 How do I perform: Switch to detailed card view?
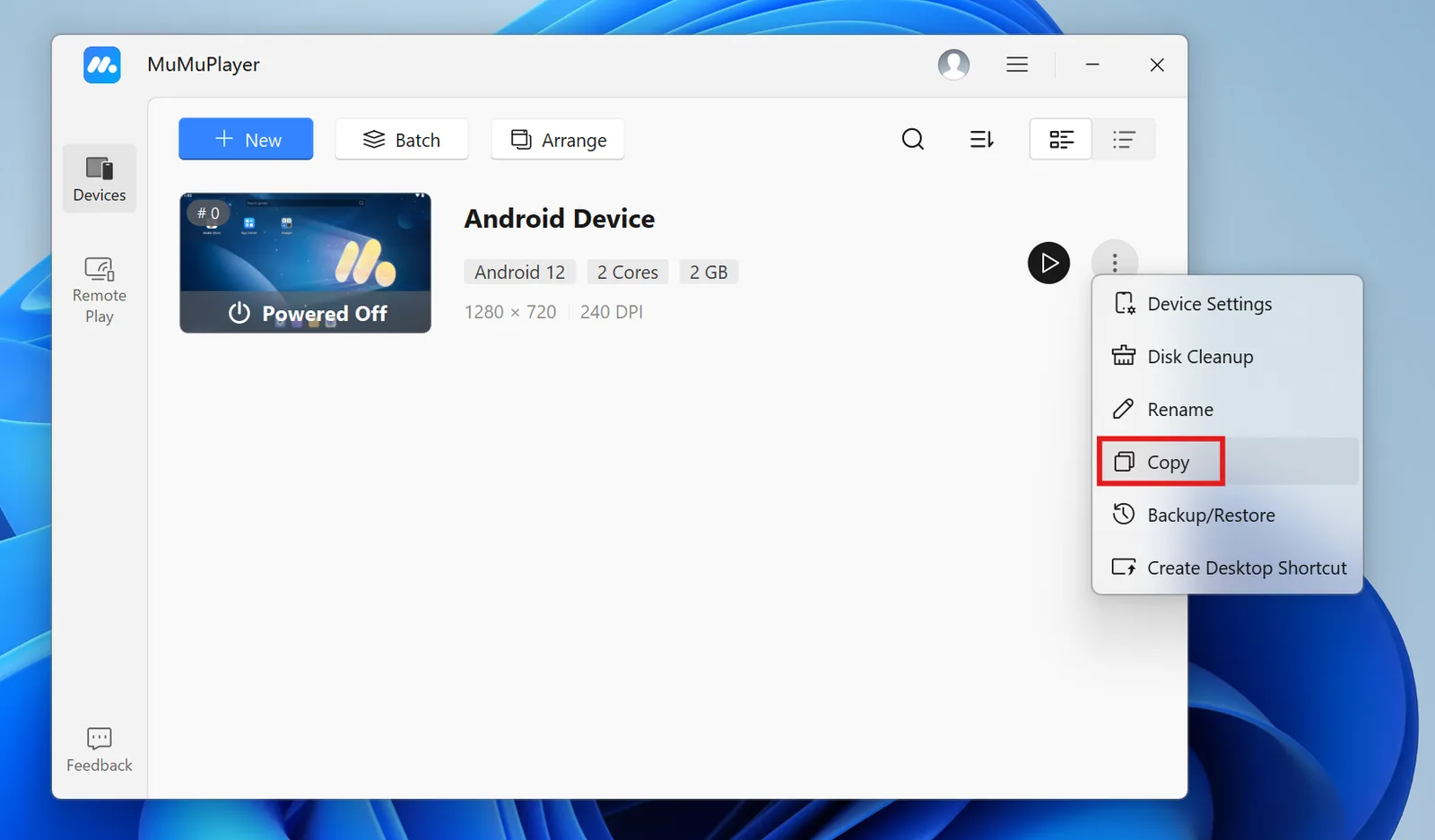pos(1061,139)
